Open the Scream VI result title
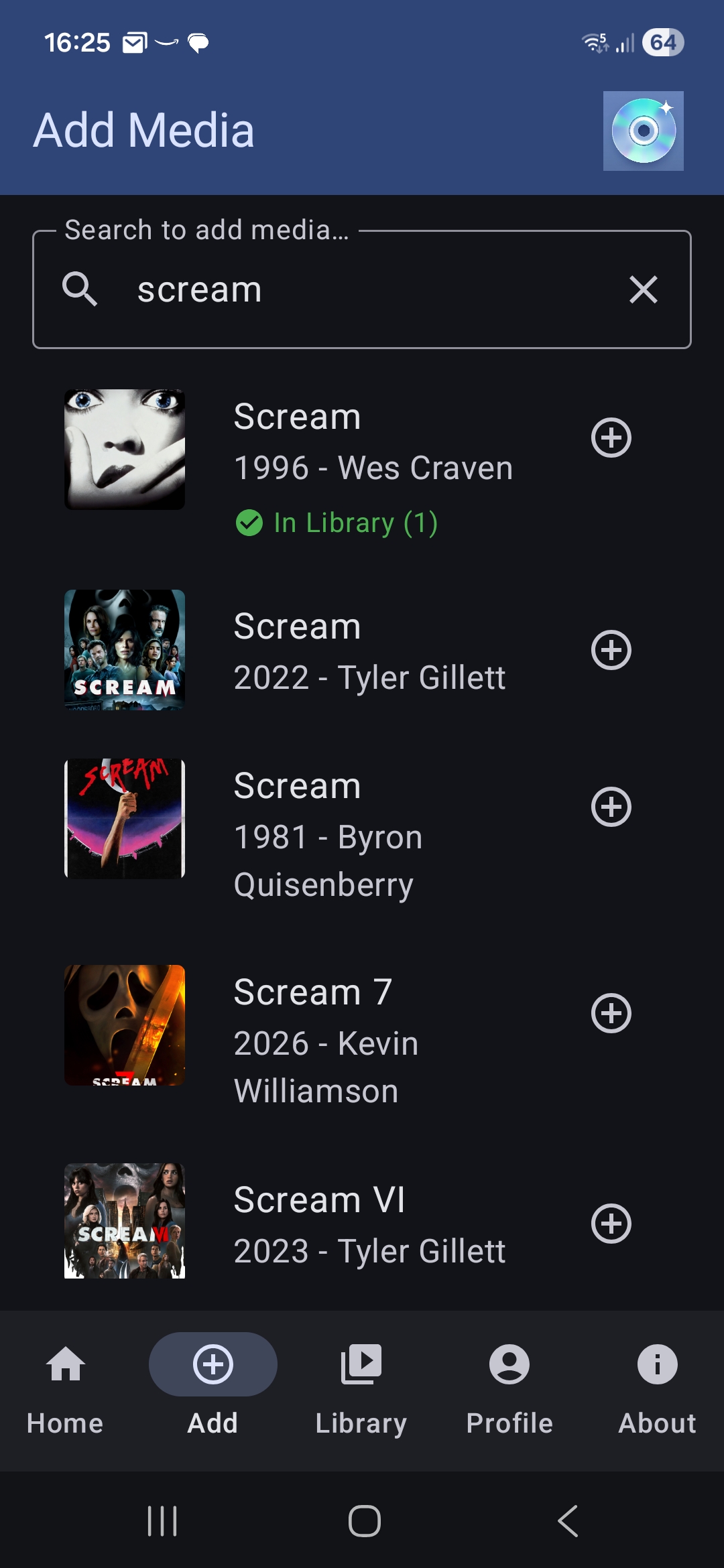Viewport: 724px width, 1568px height. click(x=320, y=1199)
